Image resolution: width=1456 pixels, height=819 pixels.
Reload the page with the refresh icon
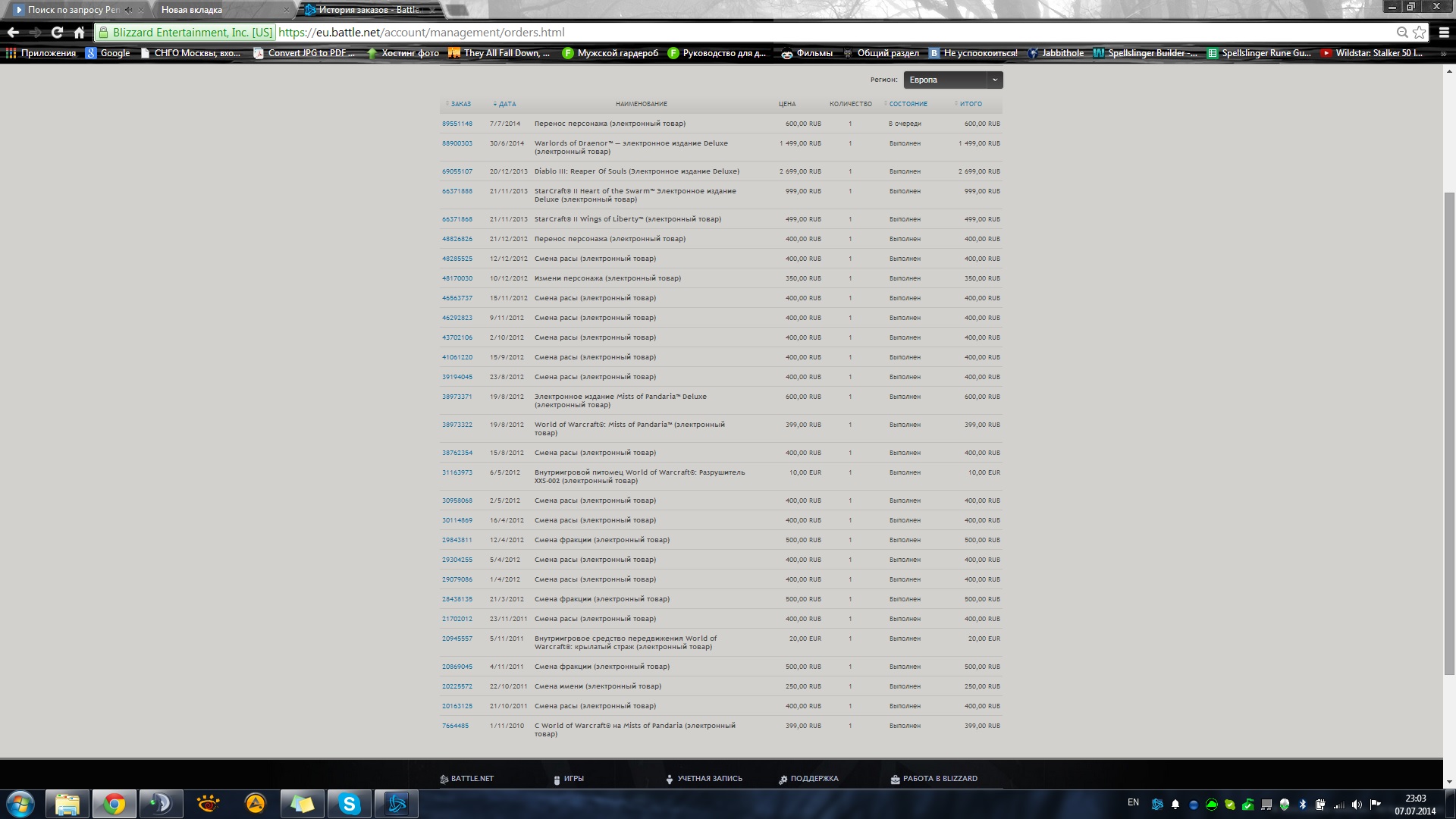click(57, 33)
